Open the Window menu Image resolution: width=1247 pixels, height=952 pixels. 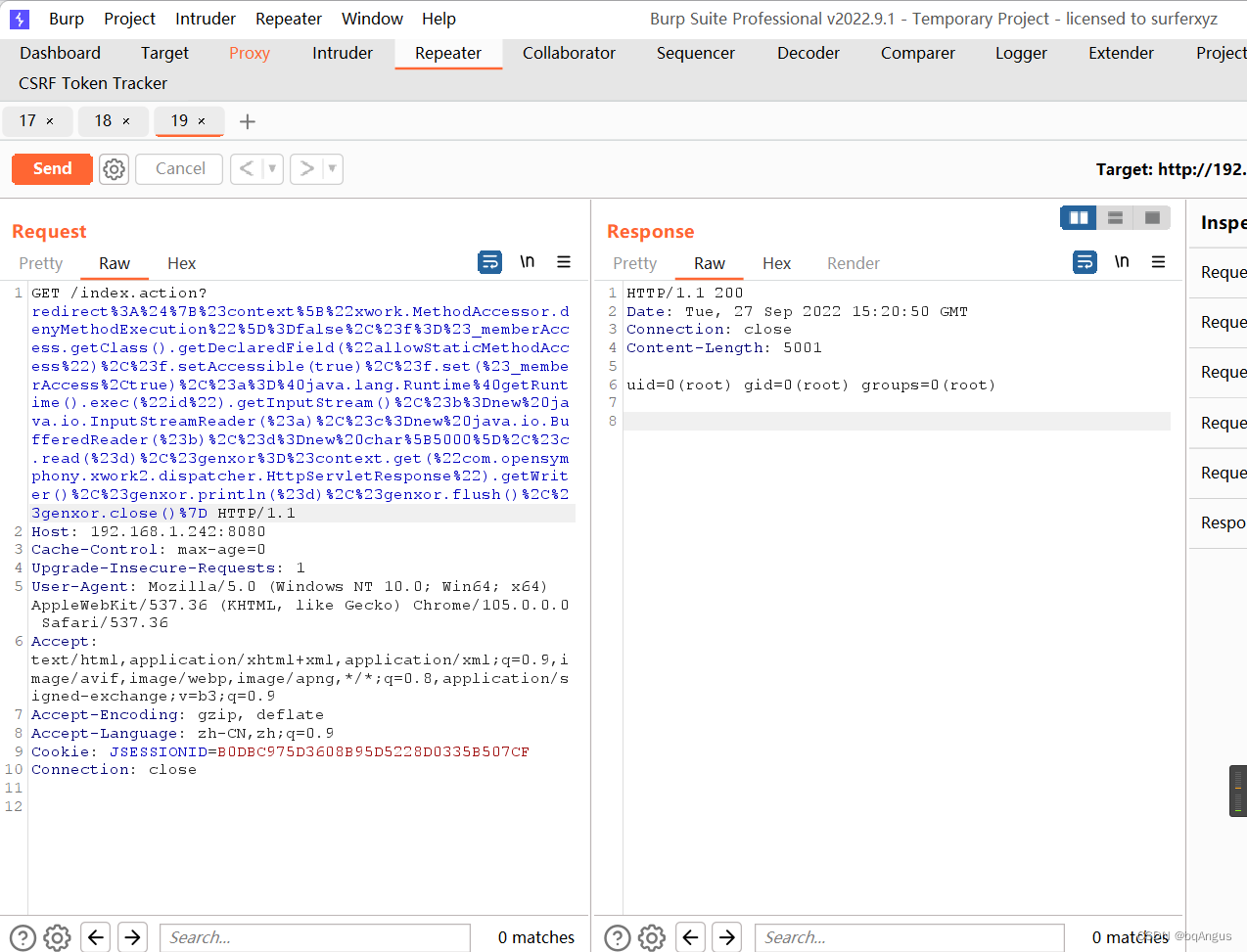[372, 19]
